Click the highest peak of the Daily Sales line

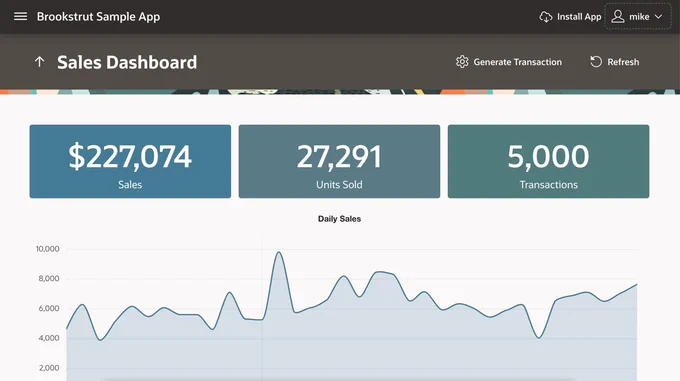pos(278,252)
